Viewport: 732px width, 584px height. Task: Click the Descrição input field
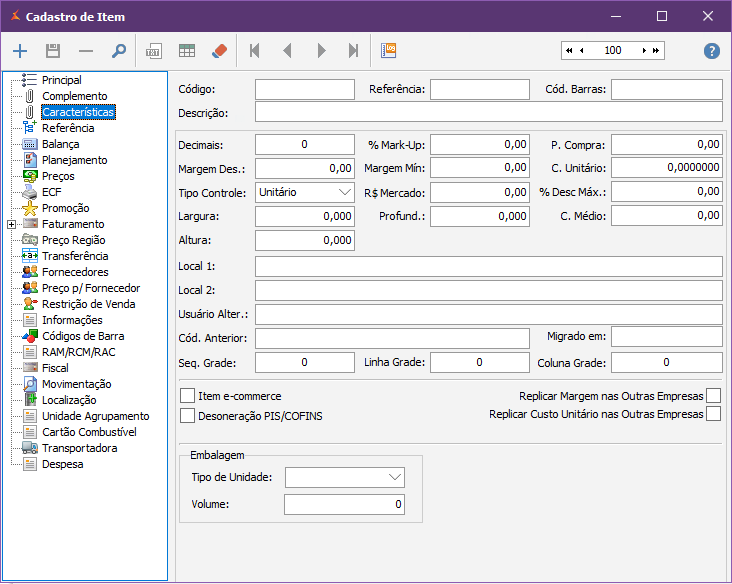pyautogui.click(x=488, y=112)
